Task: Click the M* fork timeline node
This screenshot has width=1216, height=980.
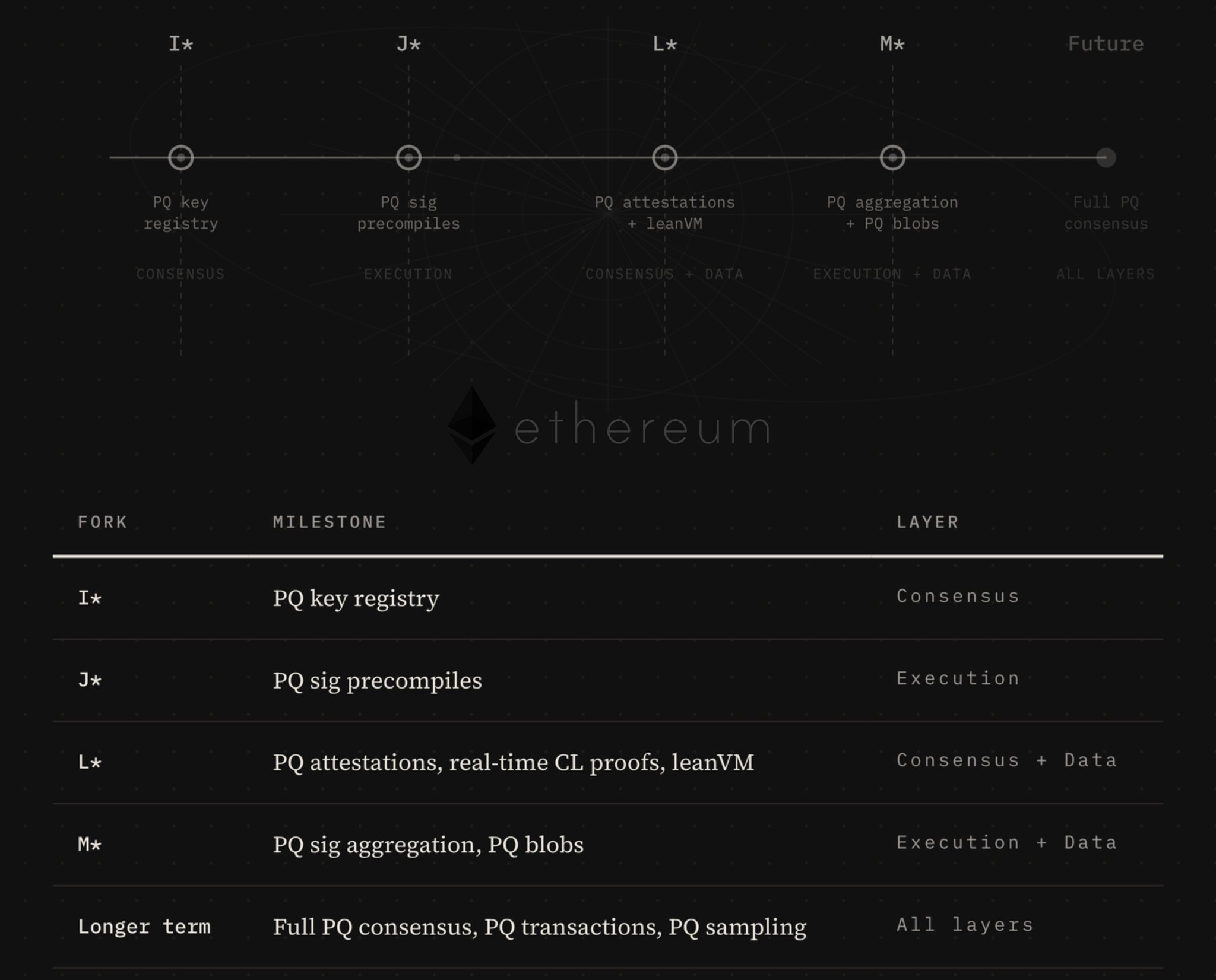Action: coord(892,158)
